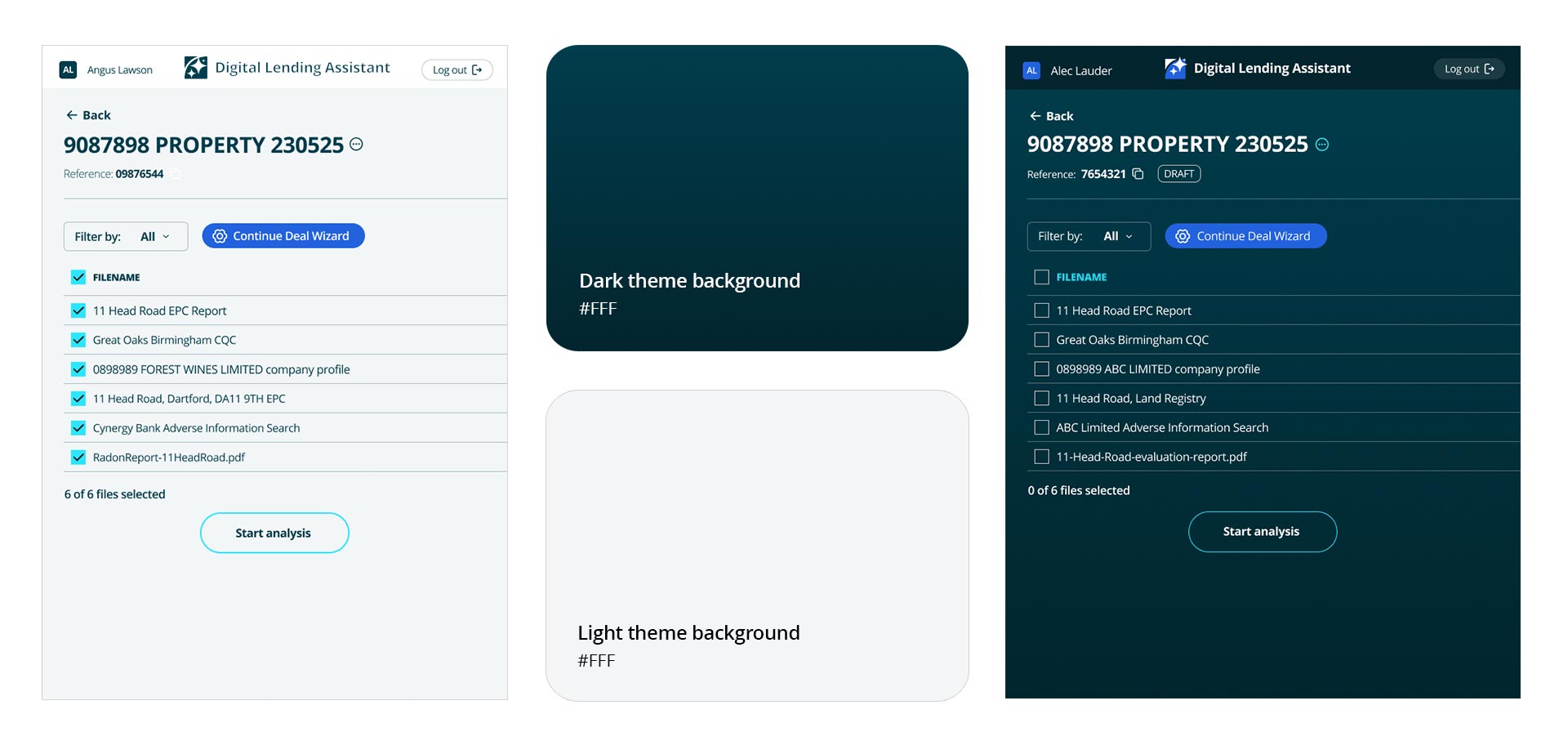Go Back using the light panel link
The height and width of the screenshot is (741, 1568).
88,115
